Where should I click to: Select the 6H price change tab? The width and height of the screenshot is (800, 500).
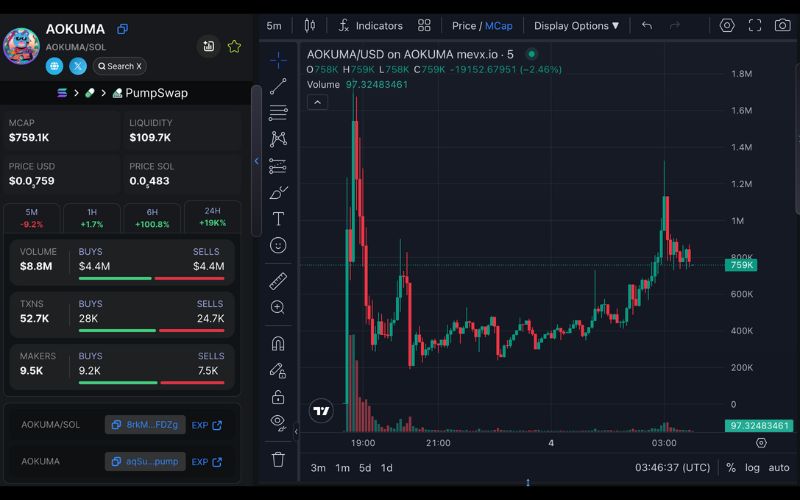pos(152,218)
